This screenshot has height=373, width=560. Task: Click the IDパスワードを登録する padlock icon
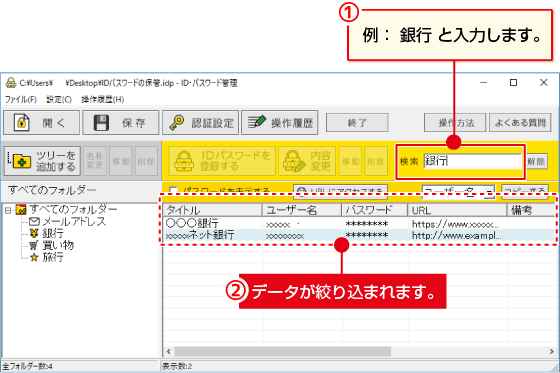pos(184,161)
